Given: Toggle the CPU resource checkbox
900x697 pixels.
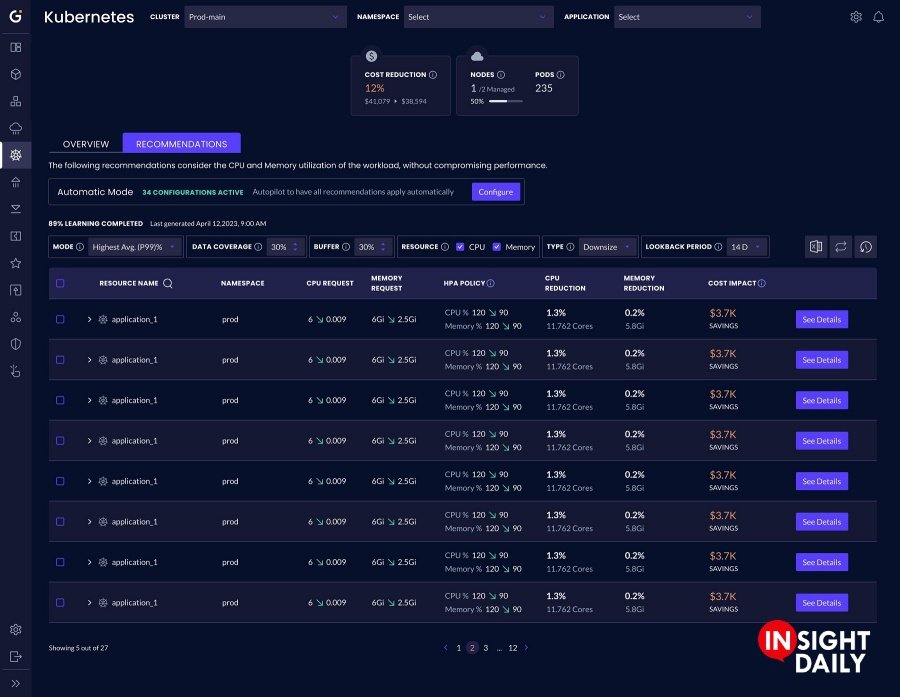Looking at the screenshot, I should (459, 247).
